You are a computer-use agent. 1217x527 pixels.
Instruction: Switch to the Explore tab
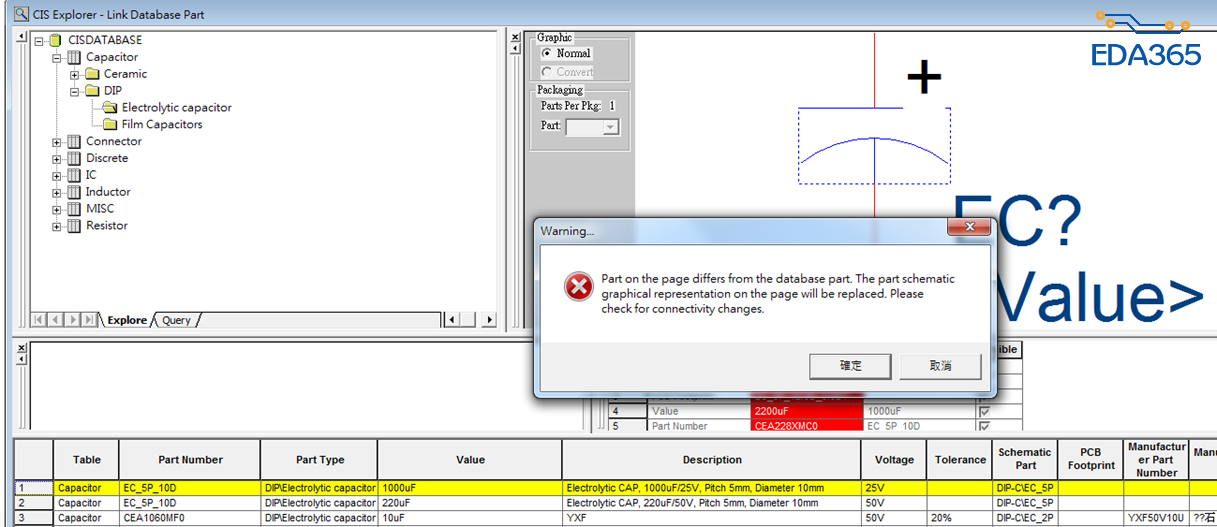pos(127,320)
